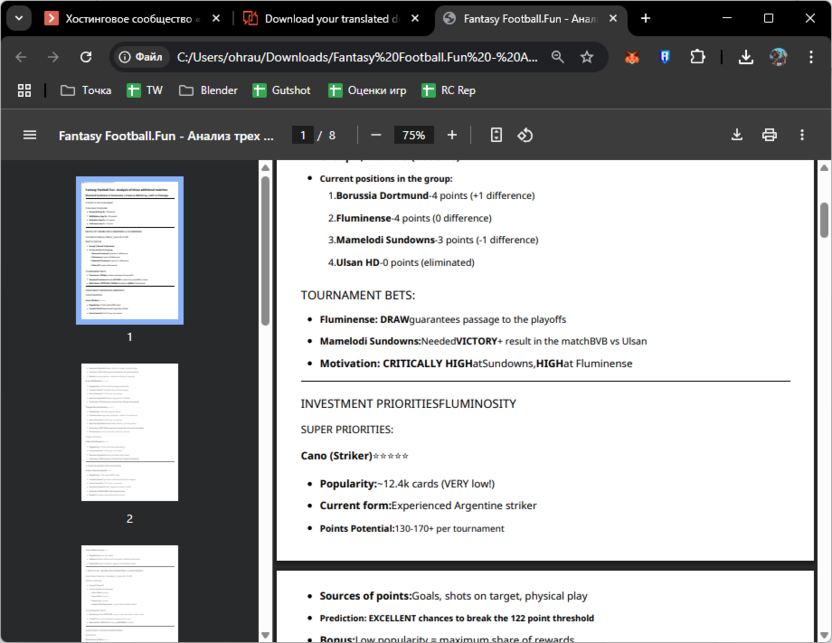Reload the current page
This screenshot has height=643, width=832.
[86, 57]
